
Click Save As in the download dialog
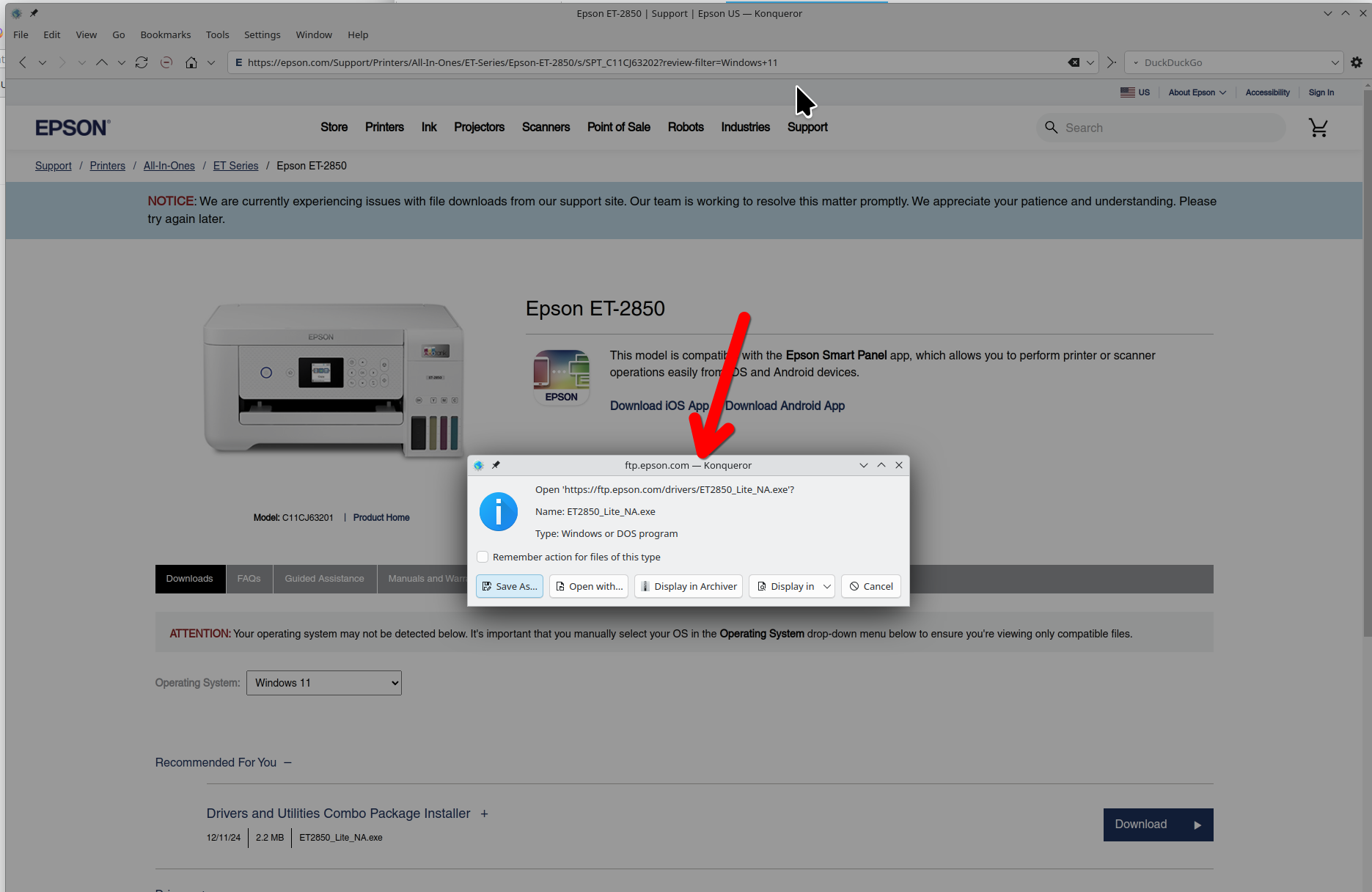tap(510, 586)
